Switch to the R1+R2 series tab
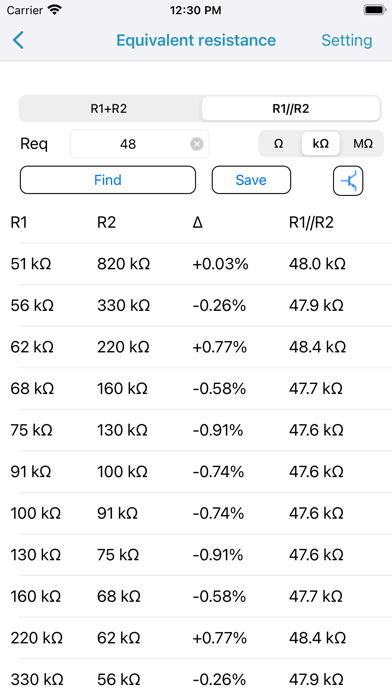The height and width of the screenshot is (696, 392). (x=109, y=109)
